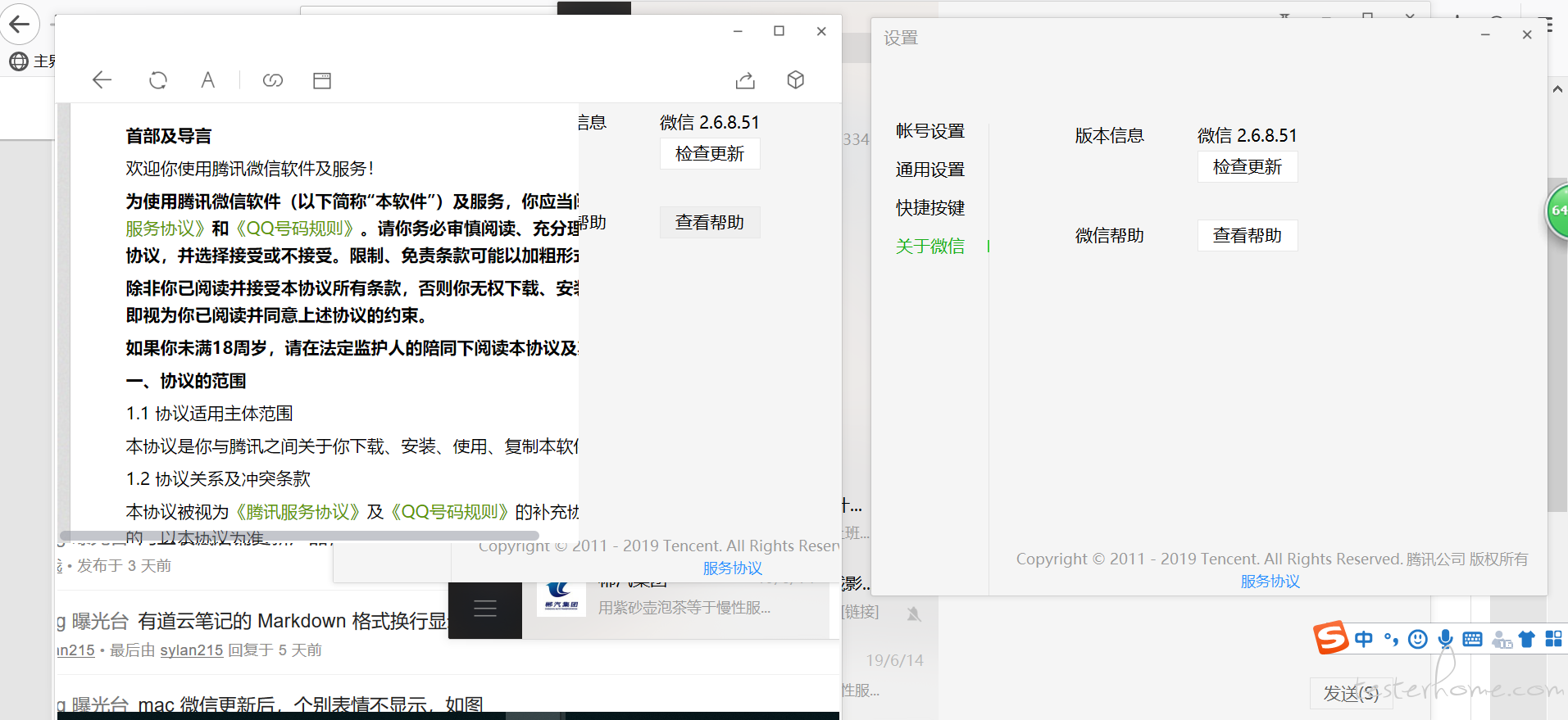Viewport: 1568px width, 720px height.
Task: Click muted bell icon beside [链接]
Action: click(913, 614)
